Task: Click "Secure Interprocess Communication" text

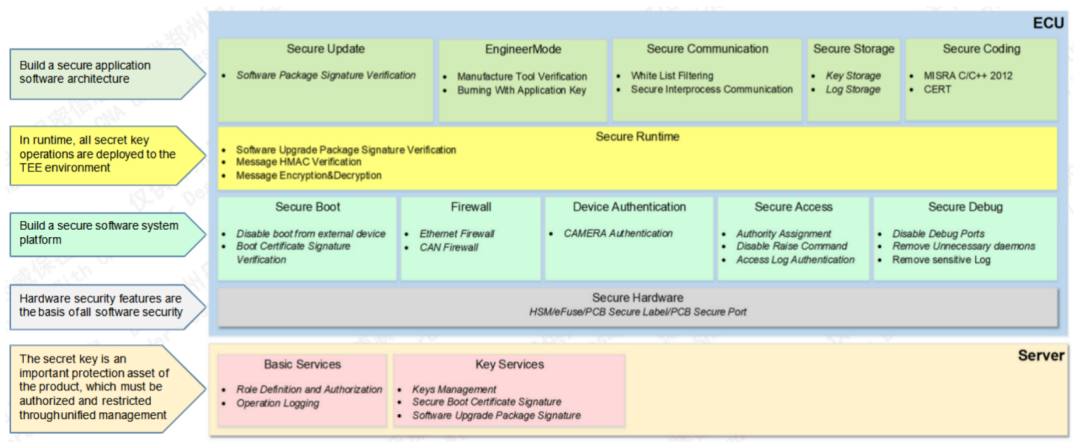Action: tap(712, 90)
